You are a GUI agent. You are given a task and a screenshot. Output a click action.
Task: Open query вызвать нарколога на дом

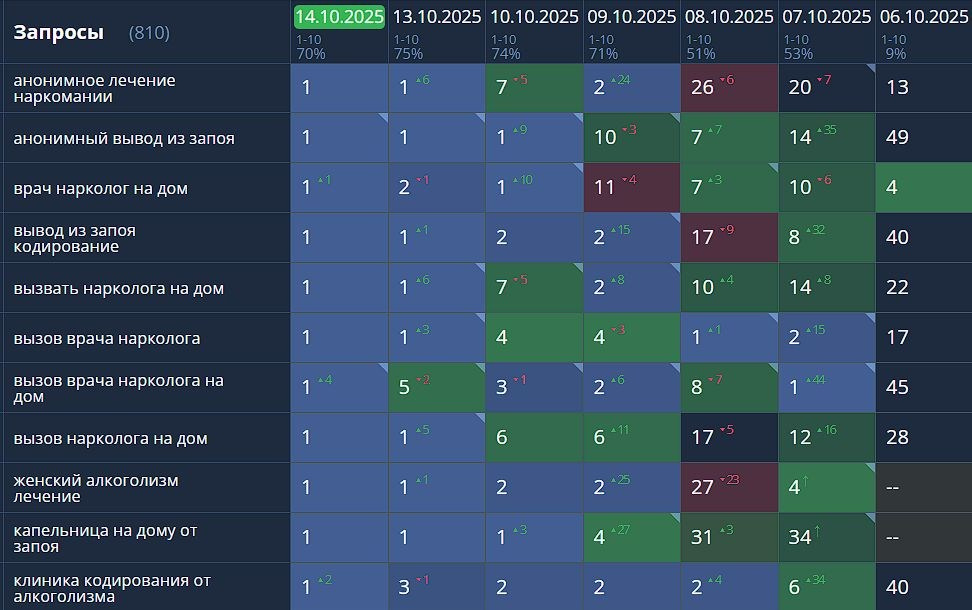pyautogui.click(x=118, y=288)
